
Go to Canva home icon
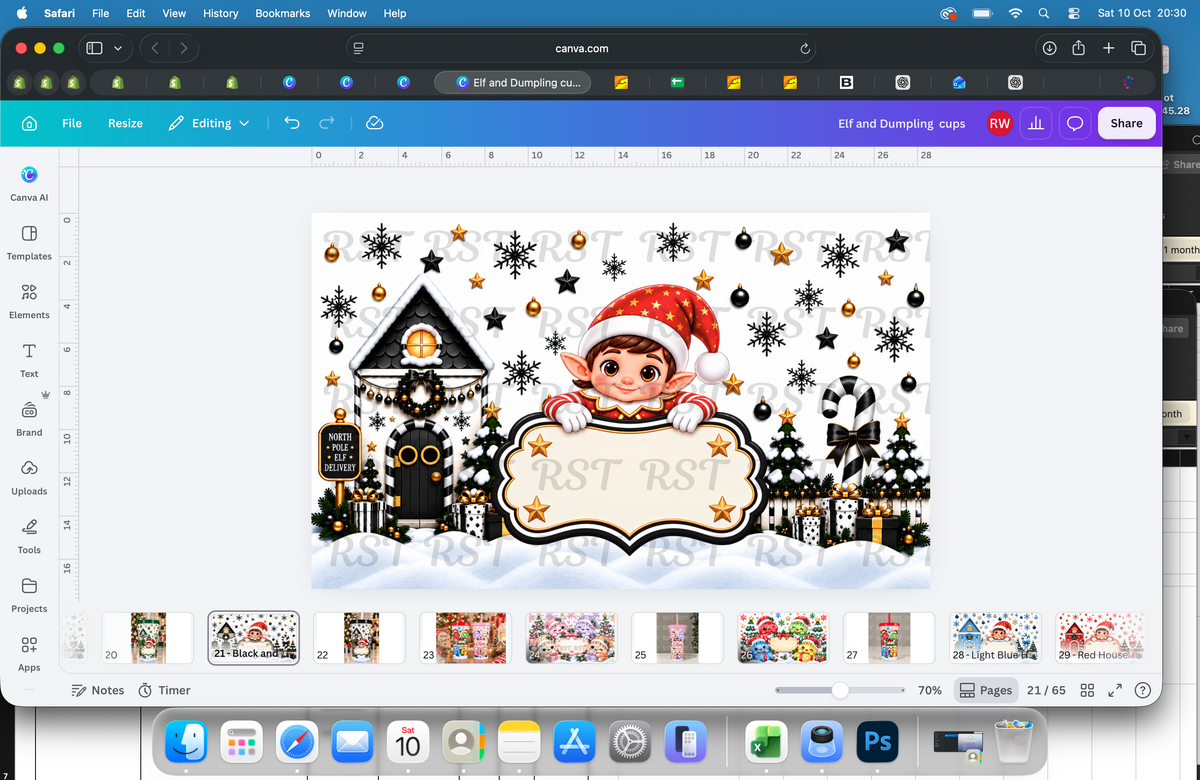click(x=29, y=123)
